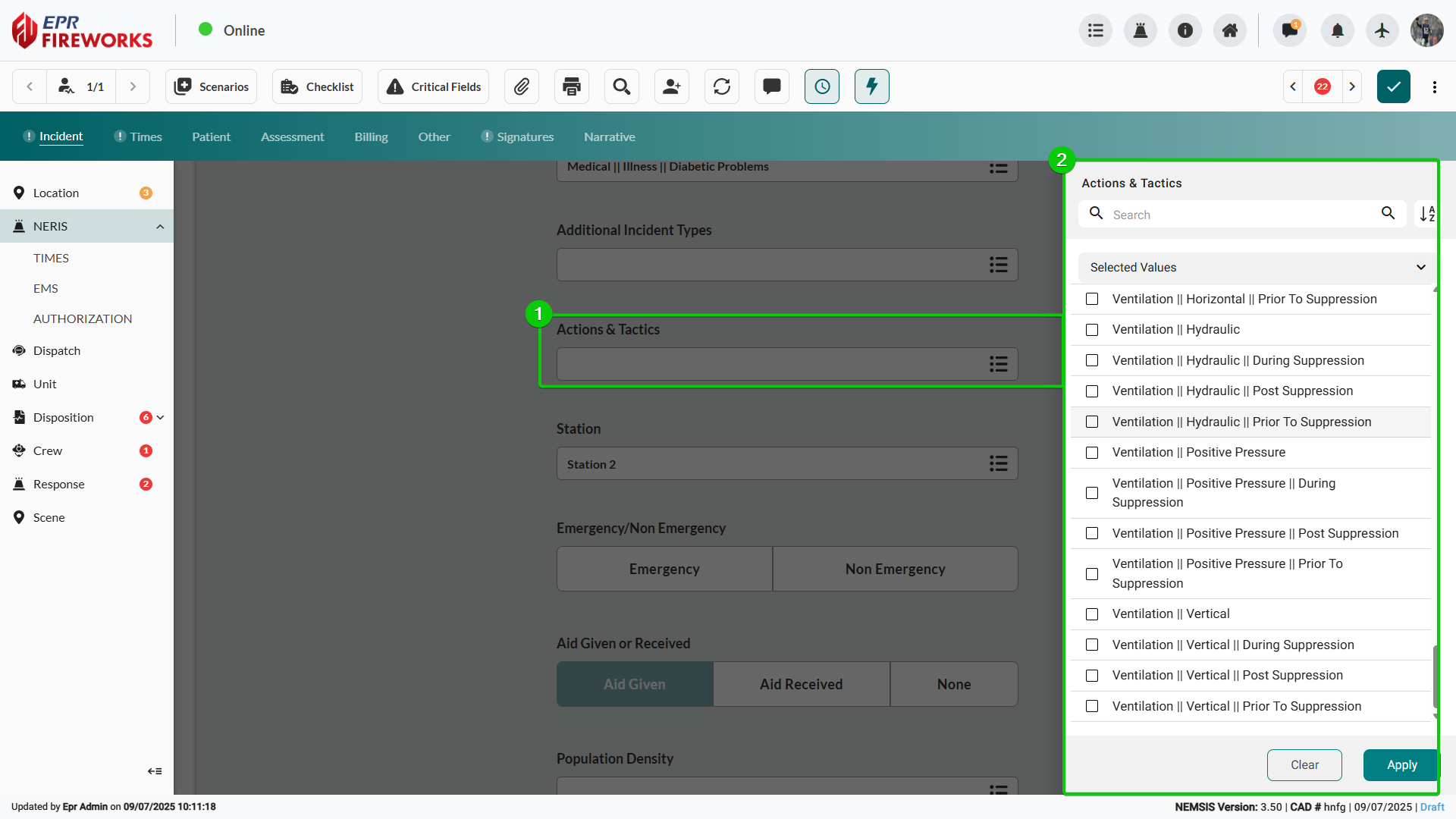The image size is (1456, 819).
Task: Click the print icon in toolbar
Action: pos(572,86)
